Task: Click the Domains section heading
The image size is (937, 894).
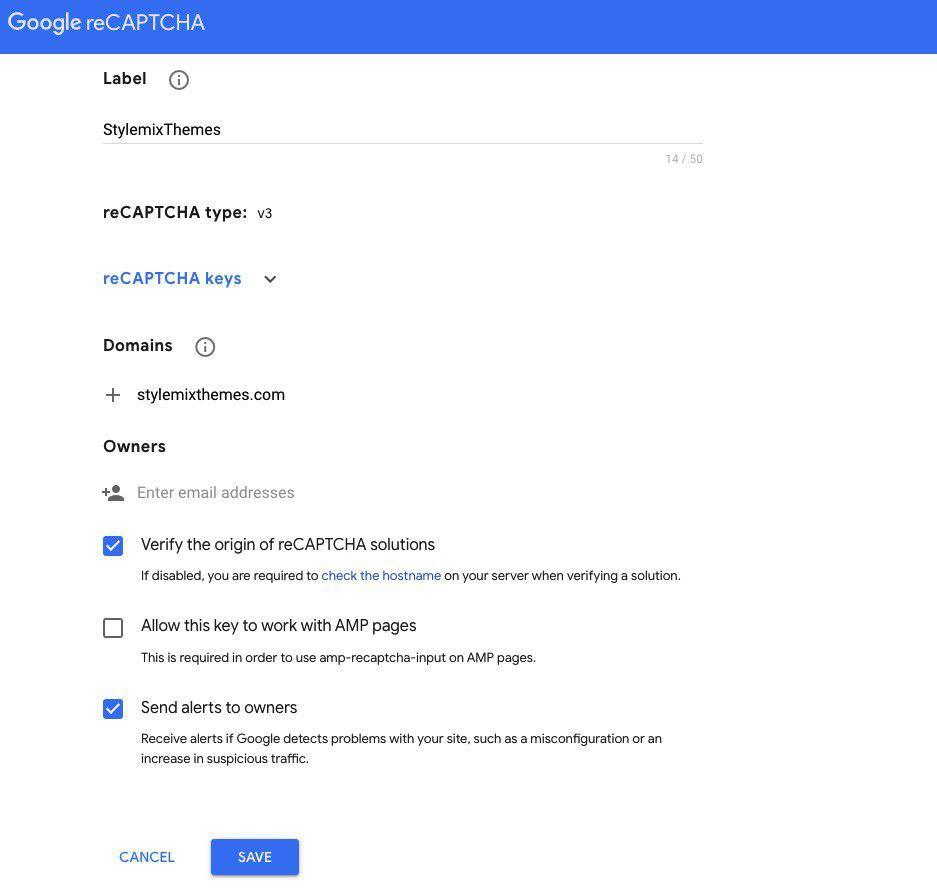Action: point(138,346)
